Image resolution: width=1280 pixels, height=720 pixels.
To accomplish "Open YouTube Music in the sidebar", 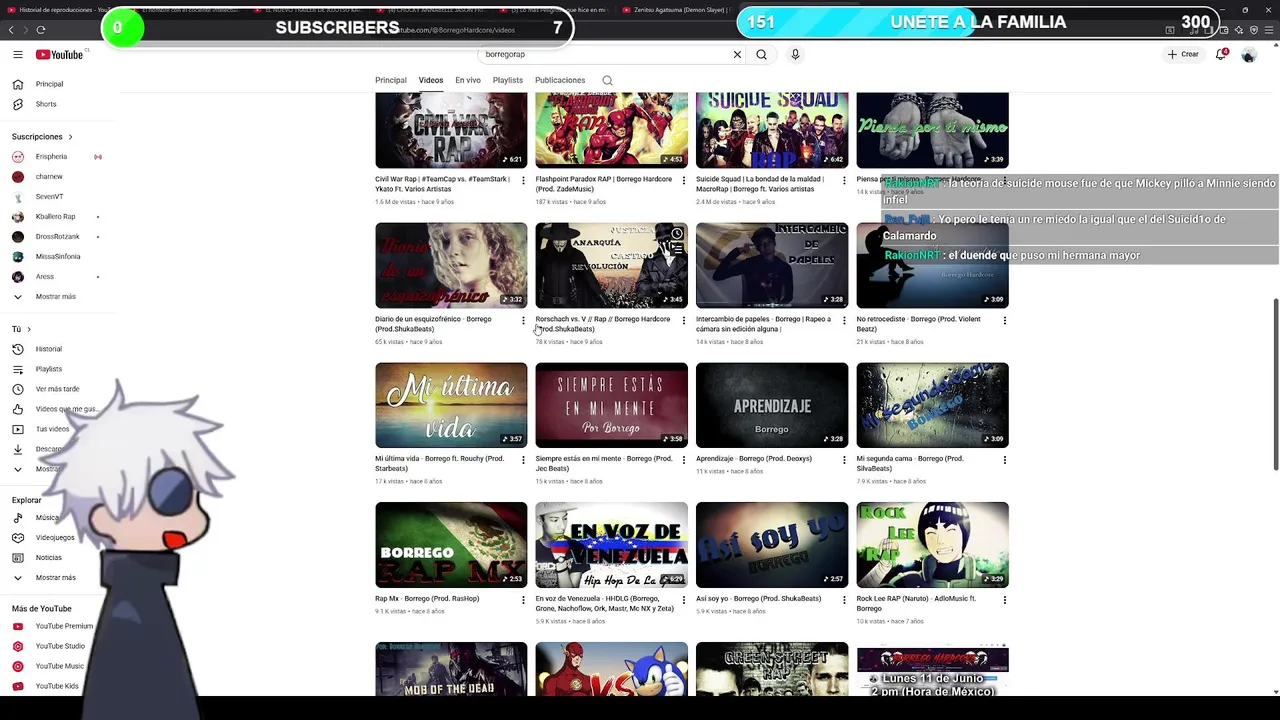I will point(58,666).
